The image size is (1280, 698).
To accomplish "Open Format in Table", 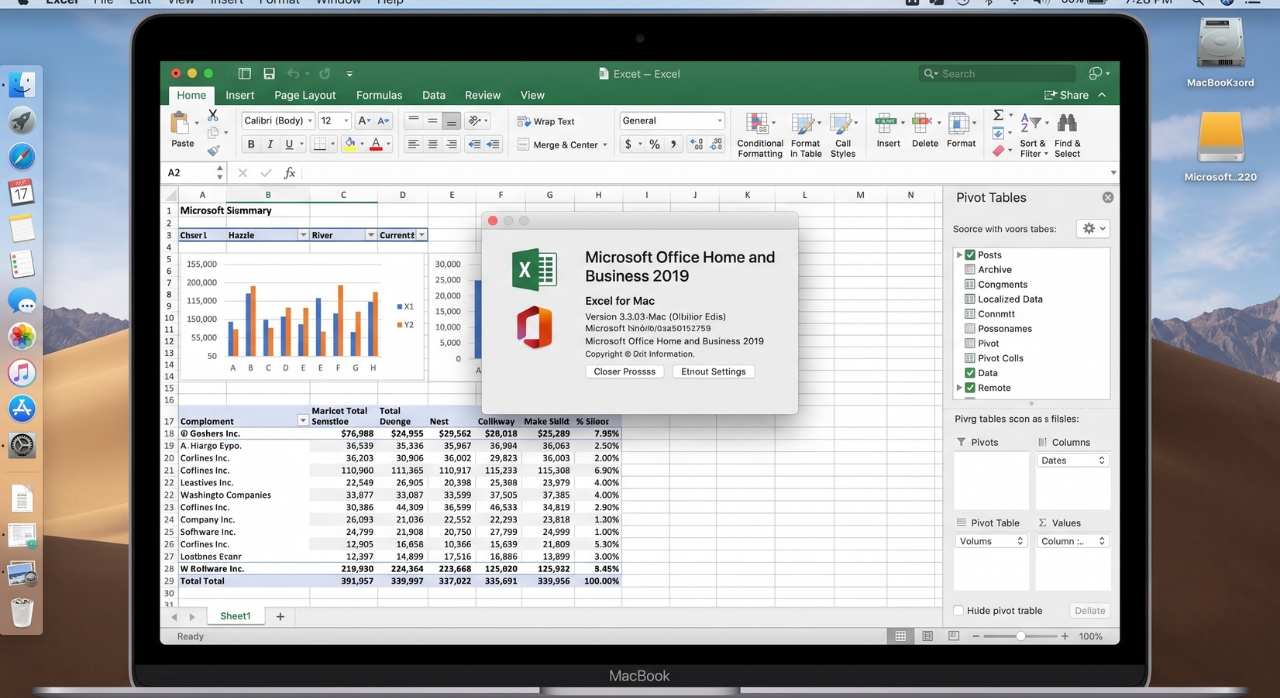I will (805, 135).
